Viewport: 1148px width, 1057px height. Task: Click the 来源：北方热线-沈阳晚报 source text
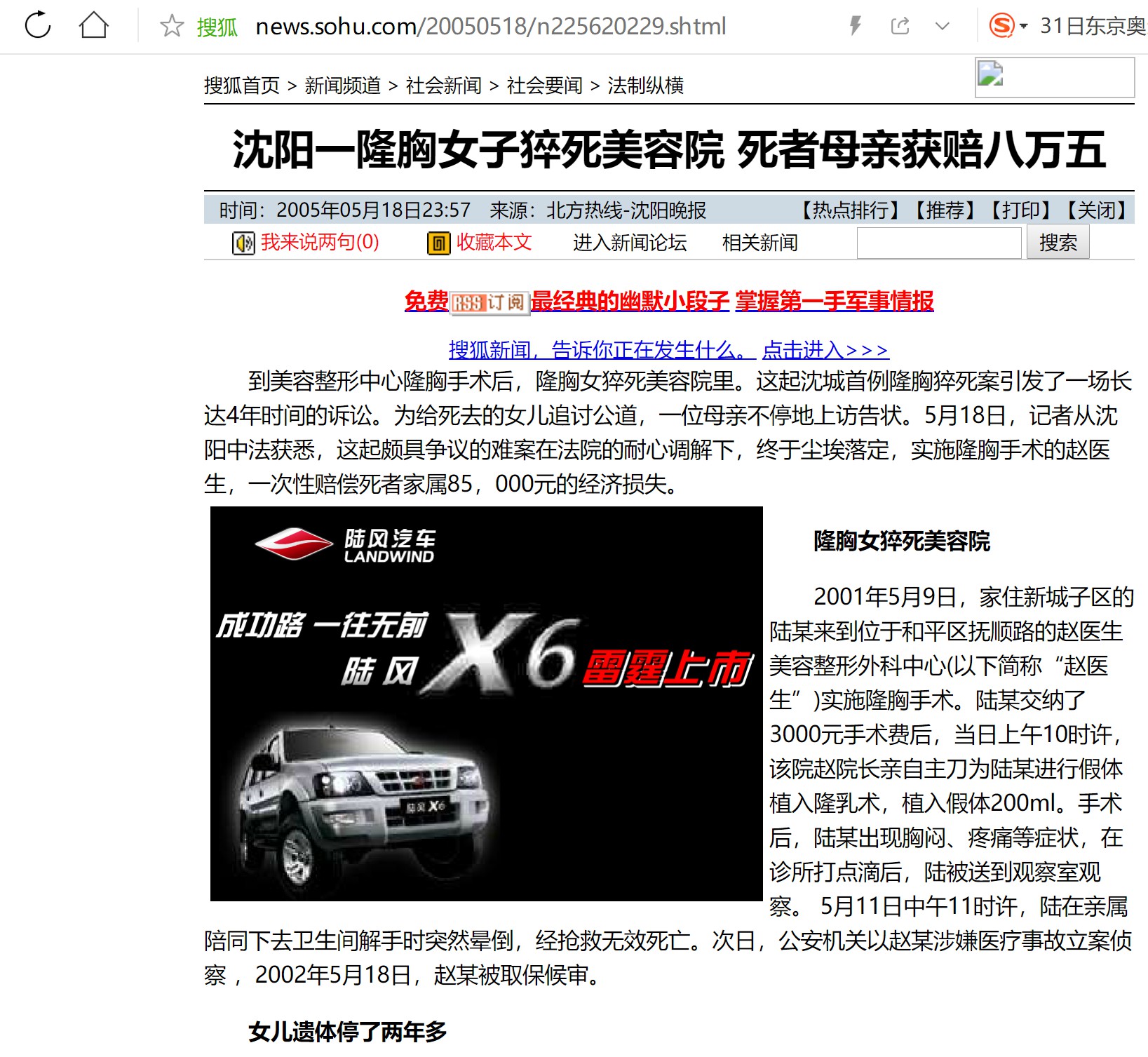coord(598,210)
